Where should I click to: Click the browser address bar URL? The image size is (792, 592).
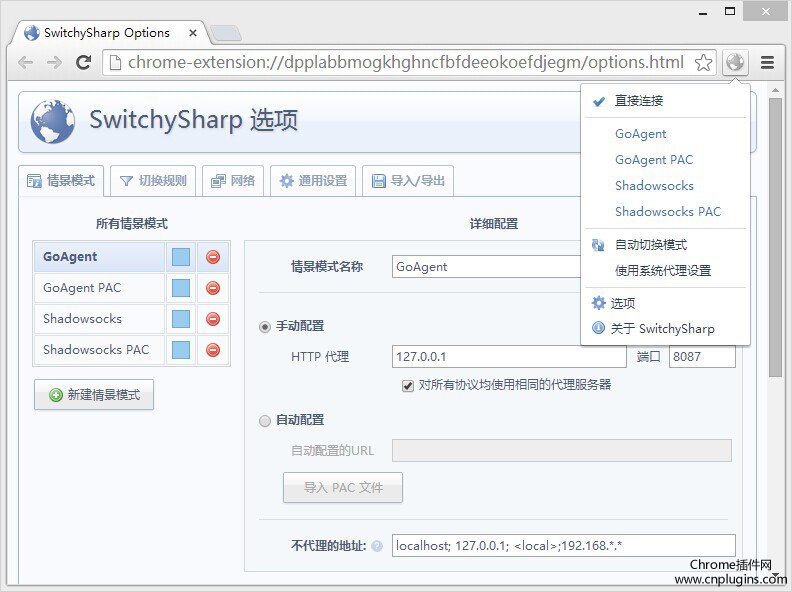[406, 63]
